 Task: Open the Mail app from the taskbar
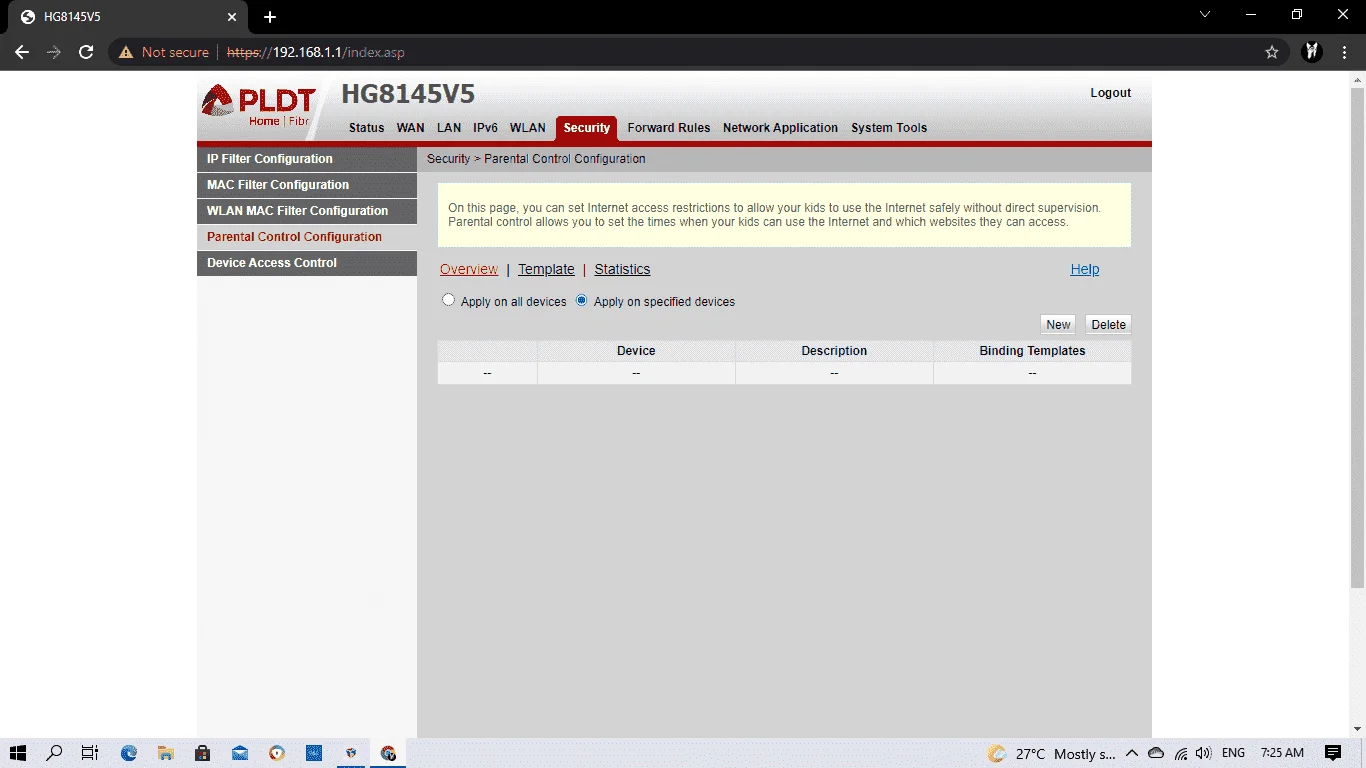pyautogui.click(x=240, y=753)
